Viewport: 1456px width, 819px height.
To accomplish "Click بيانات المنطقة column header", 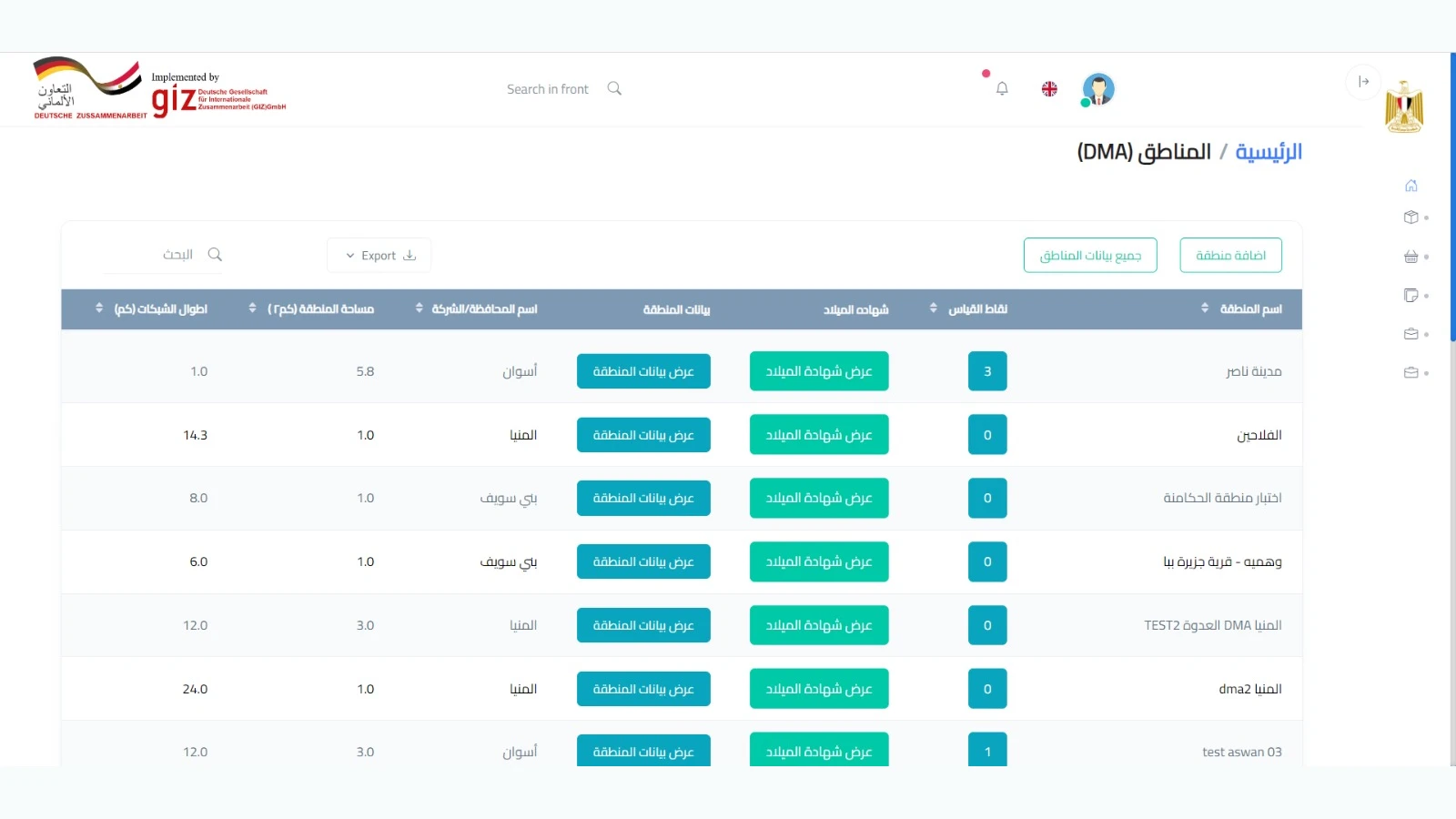I will click(676, 309).
